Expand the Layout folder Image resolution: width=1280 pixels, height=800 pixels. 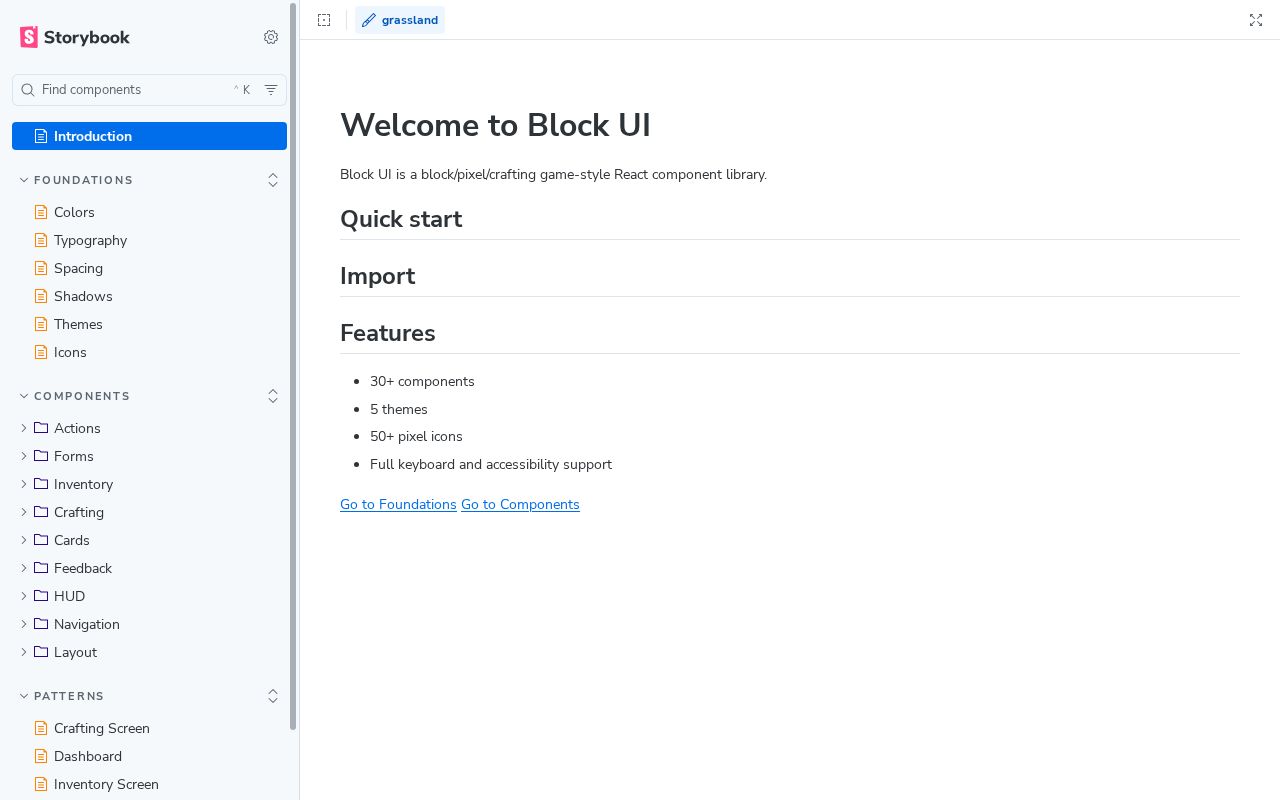[149, 652]
